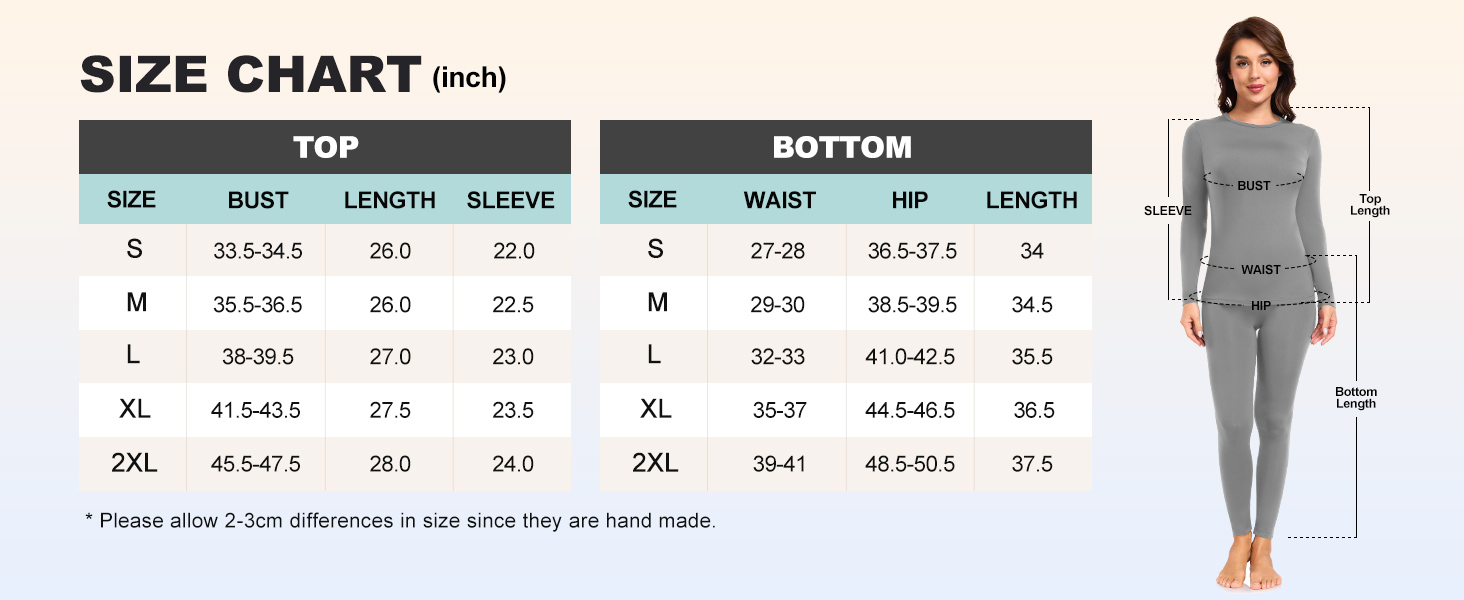Select the BUST column header
Image resolution: width=1464 pixels, height=600 pixels.
257,200
